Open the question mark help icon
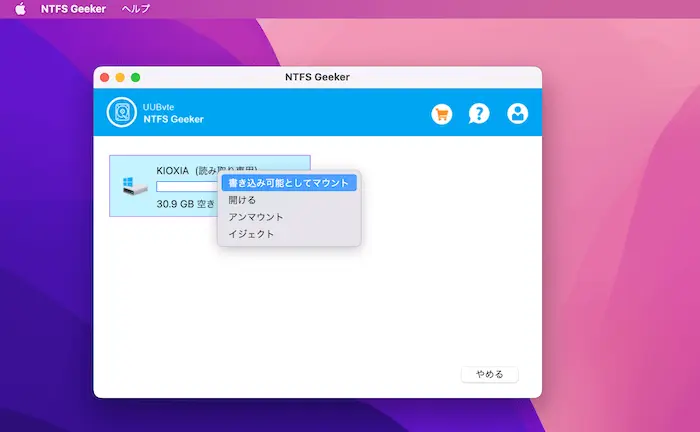Viewport: 700px width, 432px height. (x=479, y=114)
